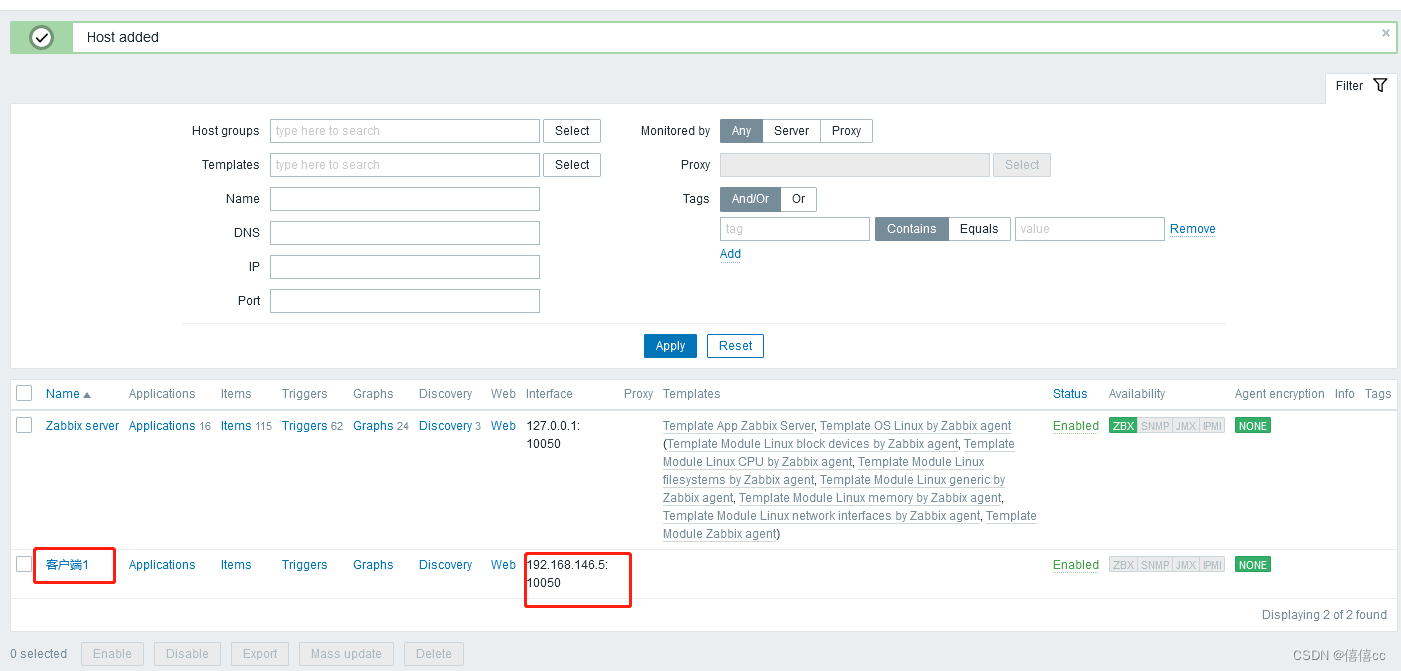The image size is (1401, 671).
Task: Click green ZBX badge of Zabbix server
Action: 1123,426
